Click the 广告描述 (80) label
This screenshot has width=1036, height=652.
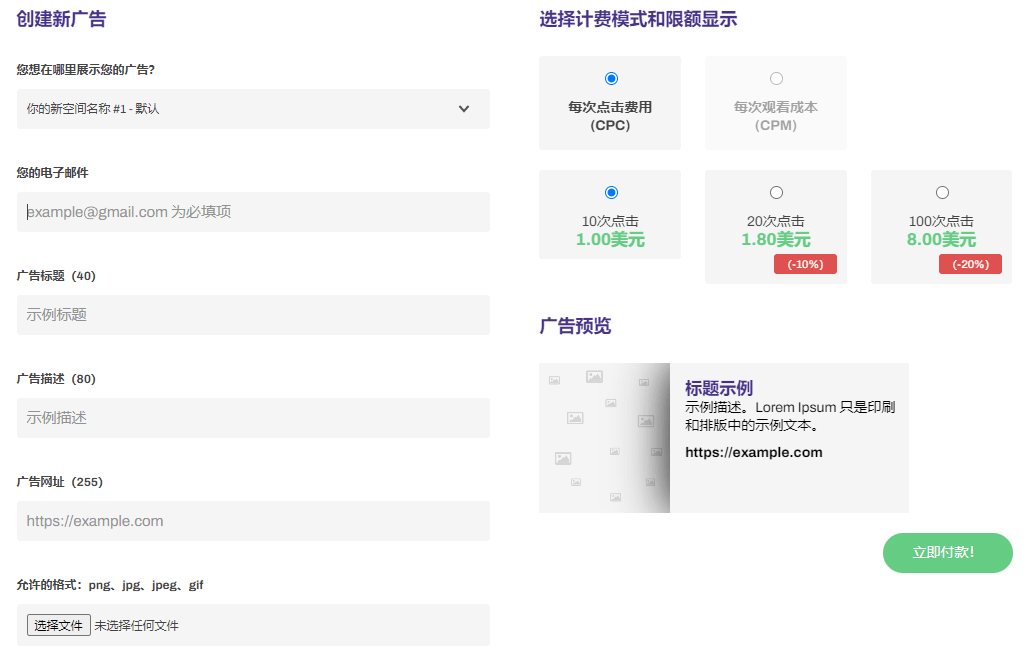[x=56, y=379]
